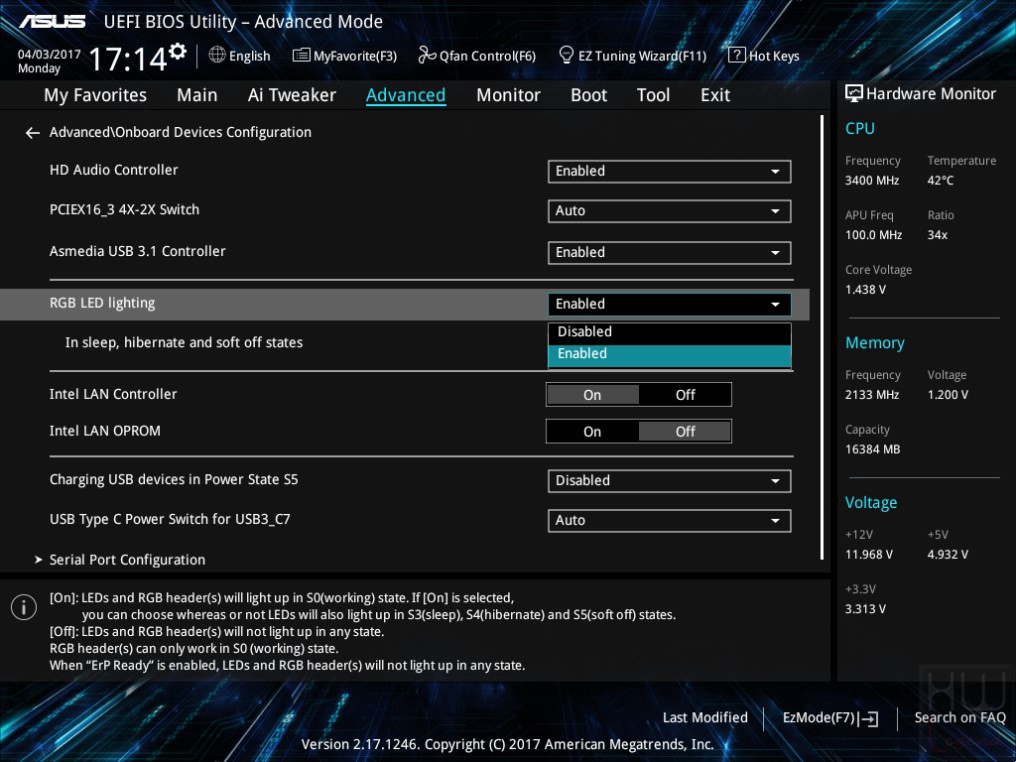The height and width of the screenshot is (762, 1016).
Task: Open the Charging USB devices S5 dropdown
Action: [669, 481]
